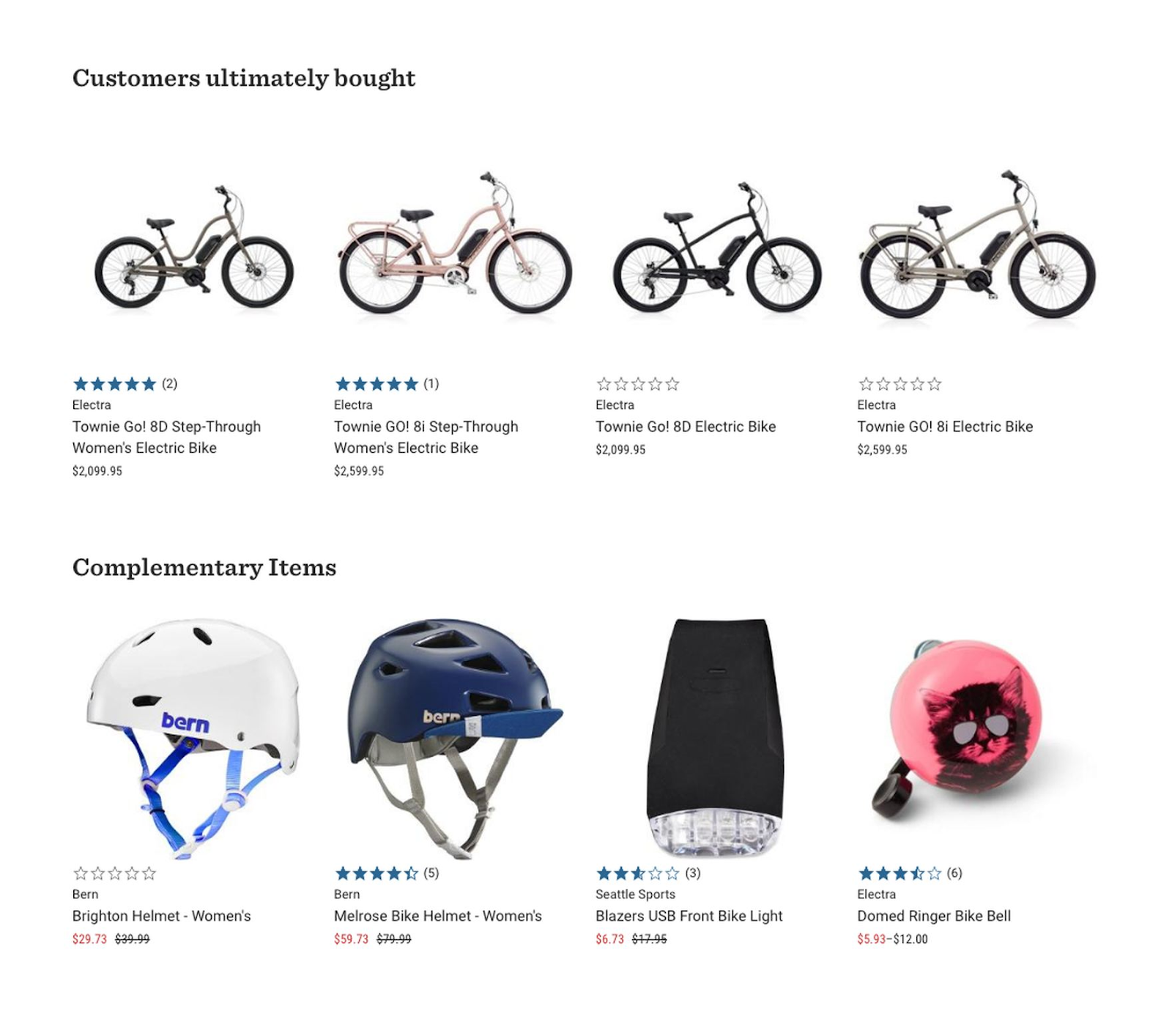
Task: Open the Townie Go! 8D Step-Through bike image
Action: click(194, 248)
